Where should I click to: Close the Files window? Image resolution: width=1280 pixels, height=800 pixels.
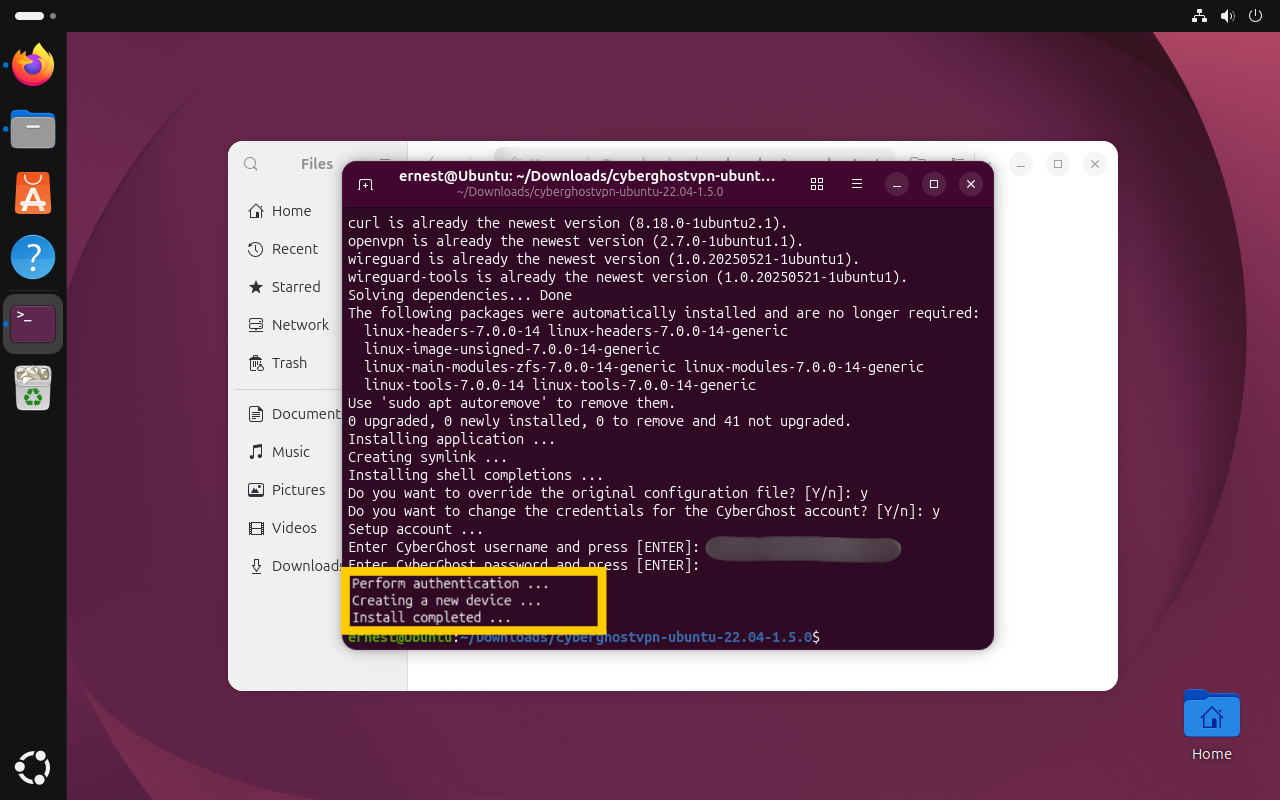click(x=1095, y=164)
